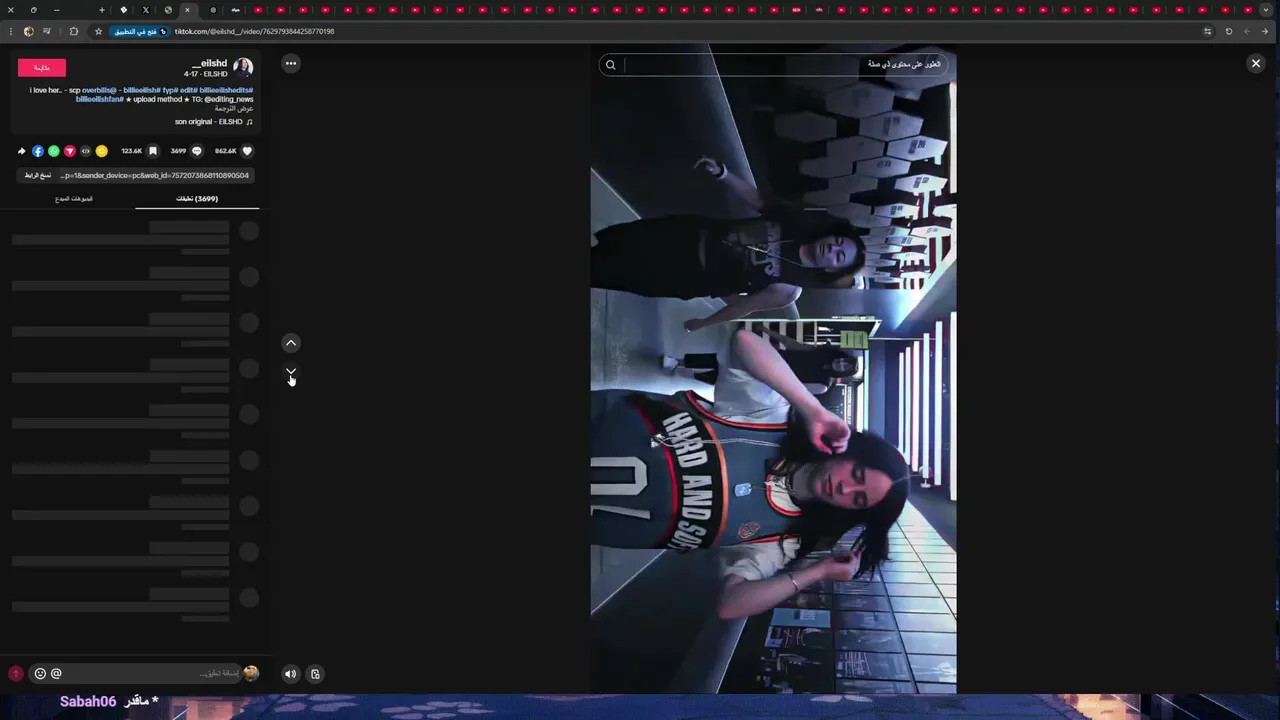Go forward to the next page
The height and width of the screenshot is (720, 1280).
1247,31
